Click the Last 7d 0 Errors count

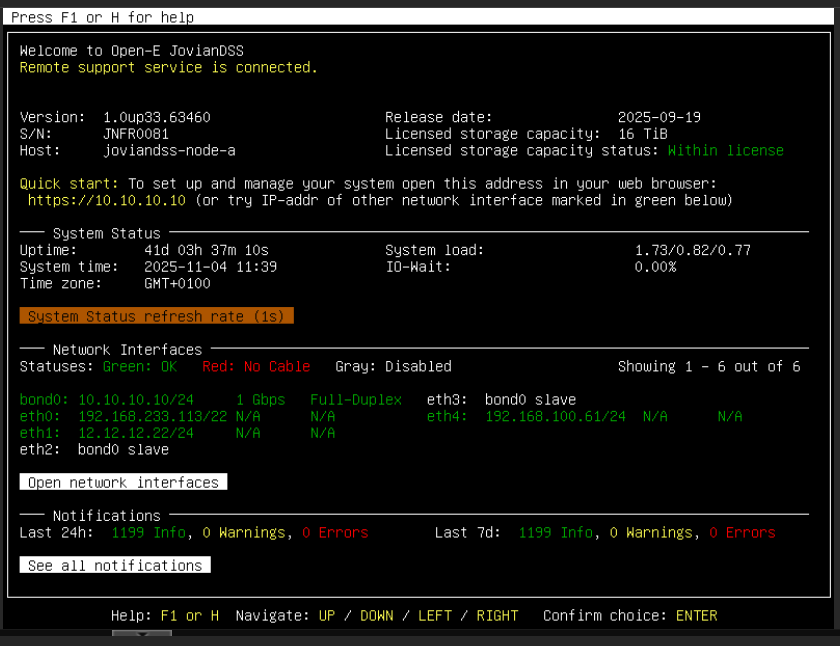[742, 532]
